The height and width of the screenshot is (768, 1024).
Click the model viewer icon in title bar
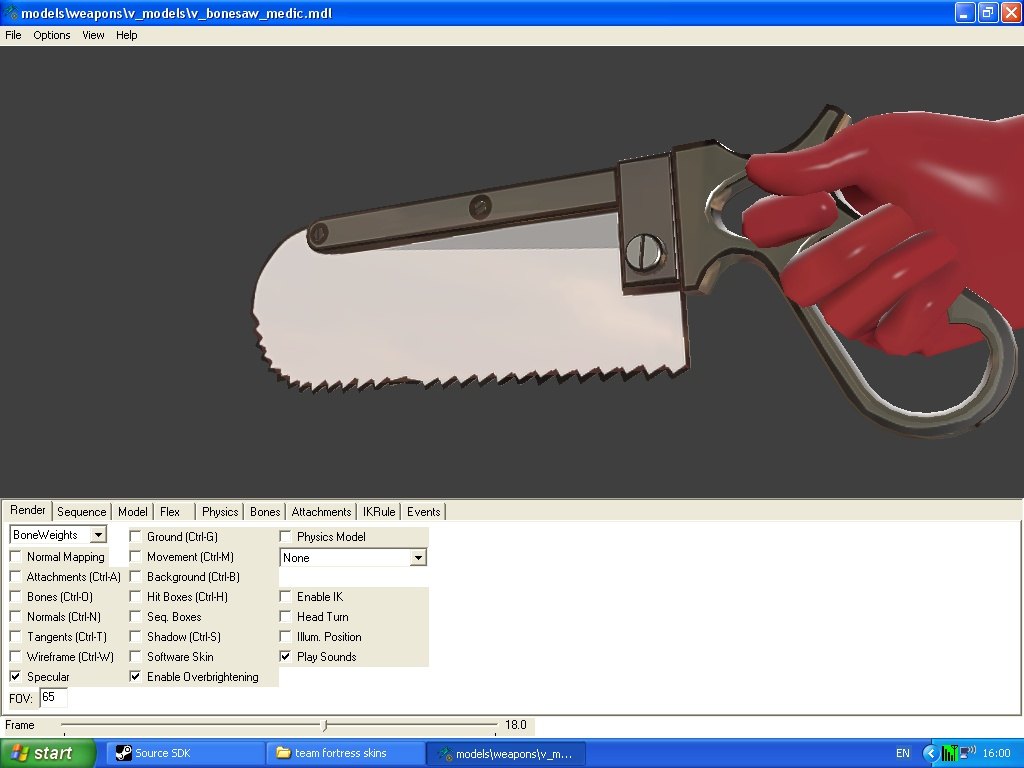pyautogui.click(x=10, y=13)
